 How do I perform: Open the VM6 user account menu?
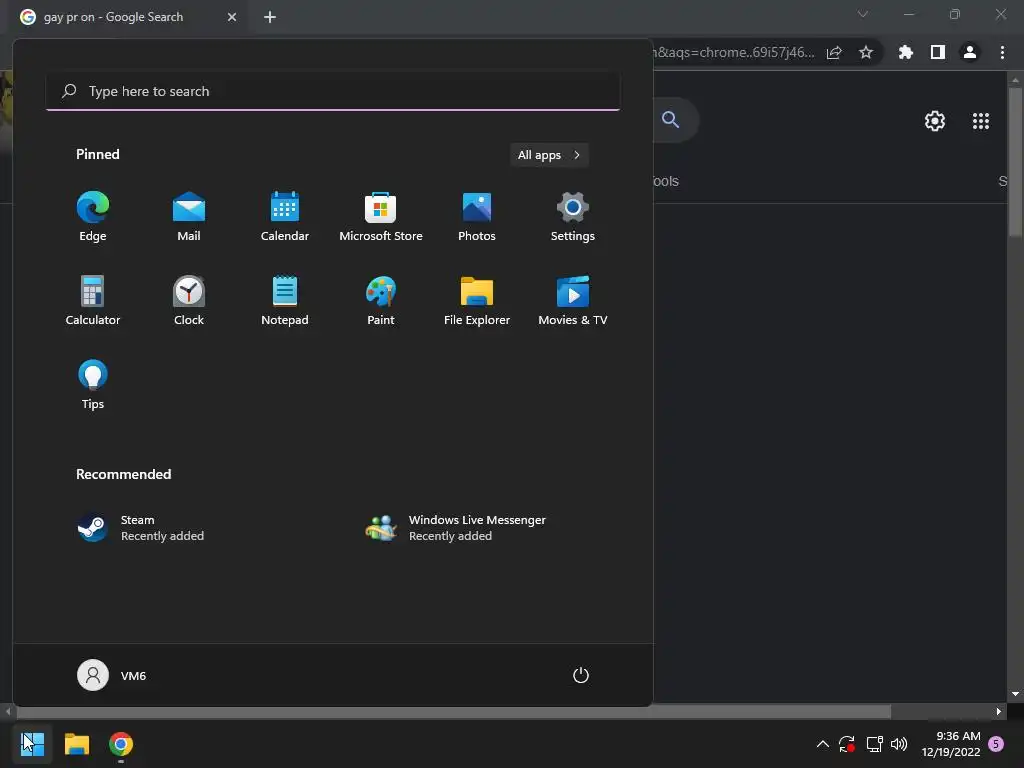tap(112, 675)
